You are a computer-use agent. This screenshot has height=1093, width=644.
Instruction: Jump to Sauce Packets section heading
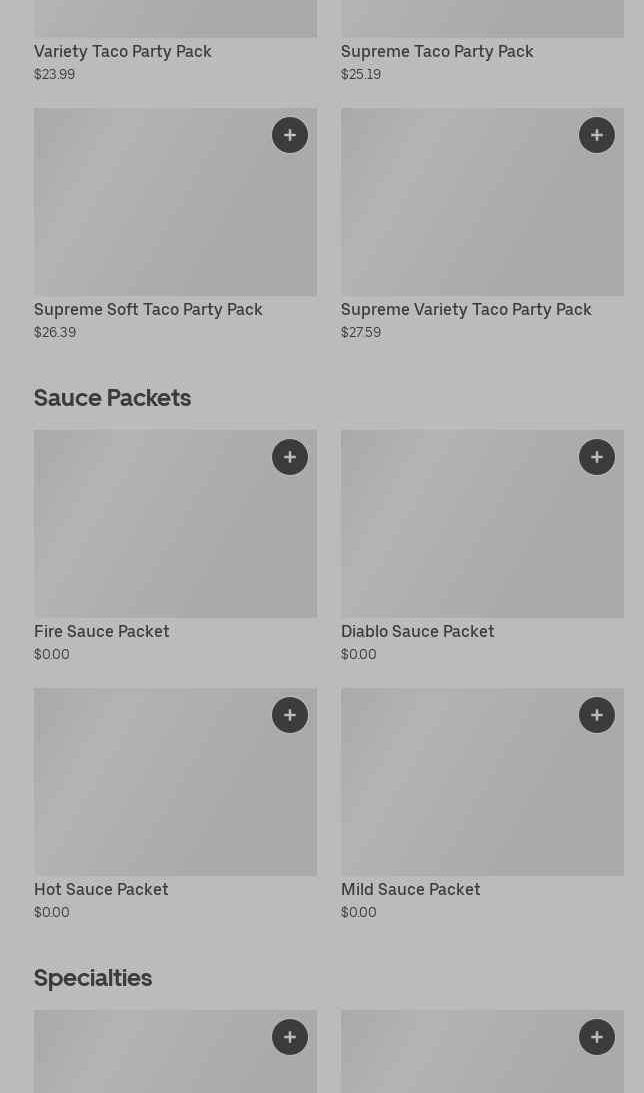click(112, 397)
